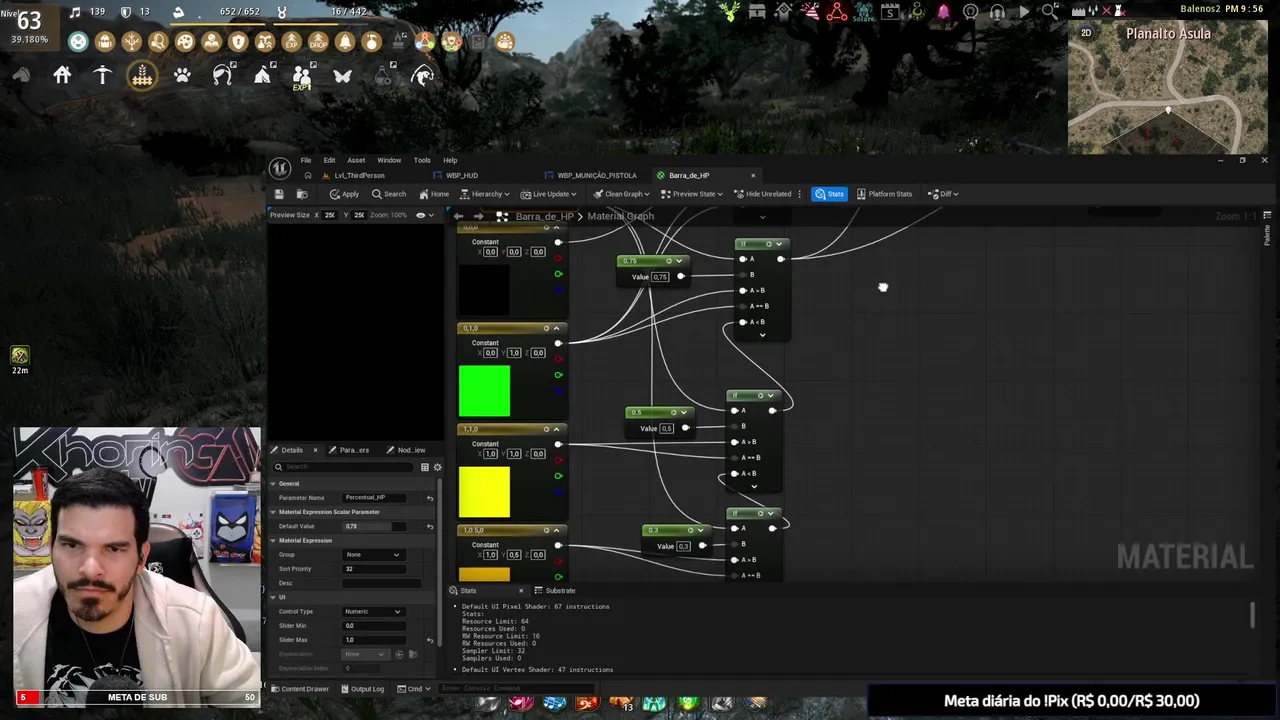Click the Parameter Name field Percentual_HP
This screenshot has height=720, width=1280.
[x=374, y=497]
